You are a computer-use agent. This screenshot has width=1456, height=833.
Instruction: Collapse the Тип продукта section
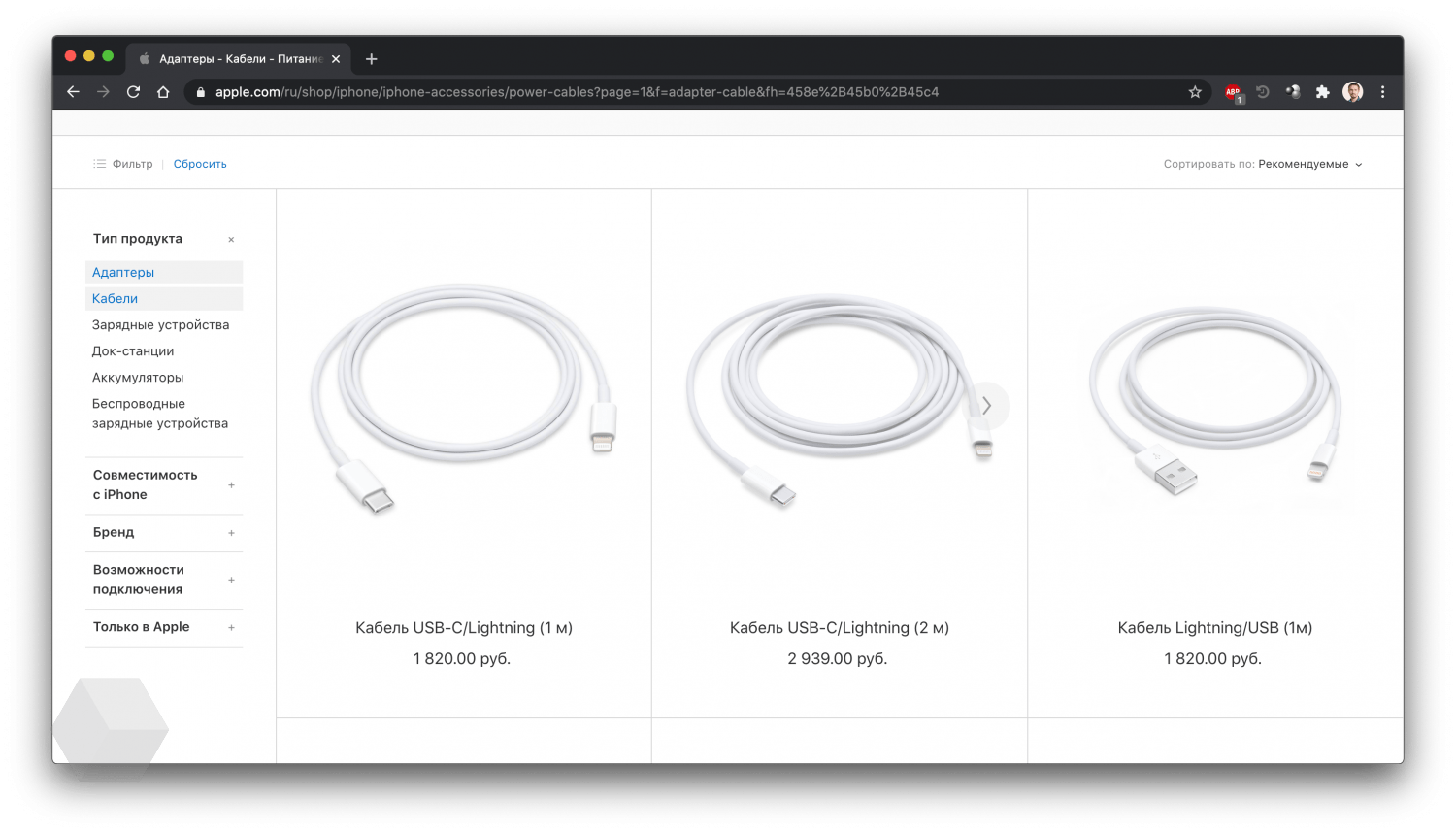point(231,240)
